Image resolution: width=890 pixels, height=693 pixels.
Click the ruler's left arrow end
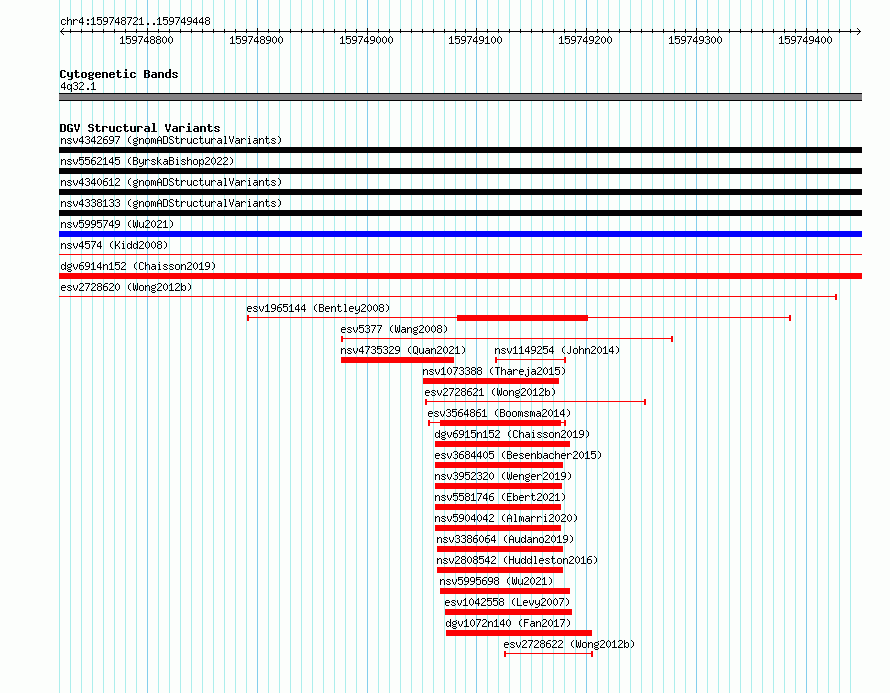[62, 32]
